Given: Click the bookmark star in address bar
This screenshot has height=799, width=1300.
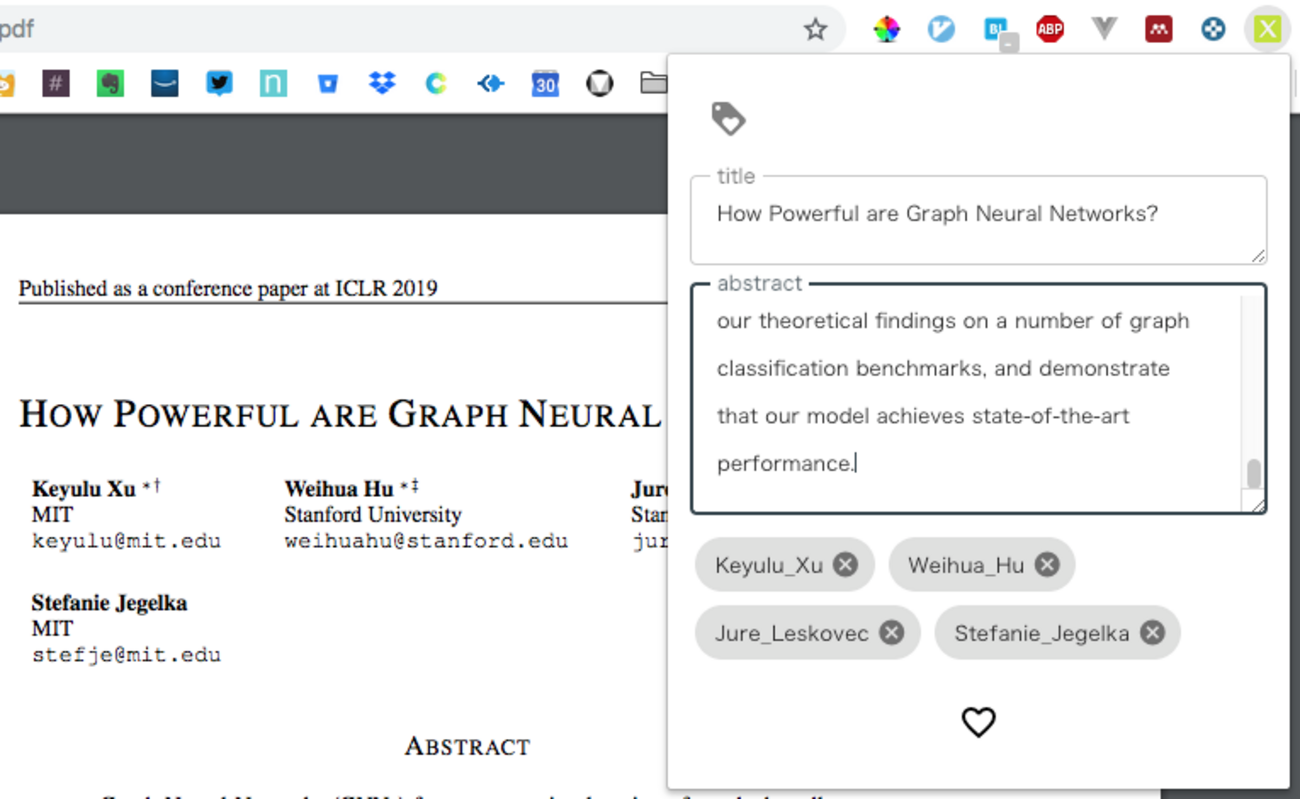Looking at the screenshot, I should [815, 29].
